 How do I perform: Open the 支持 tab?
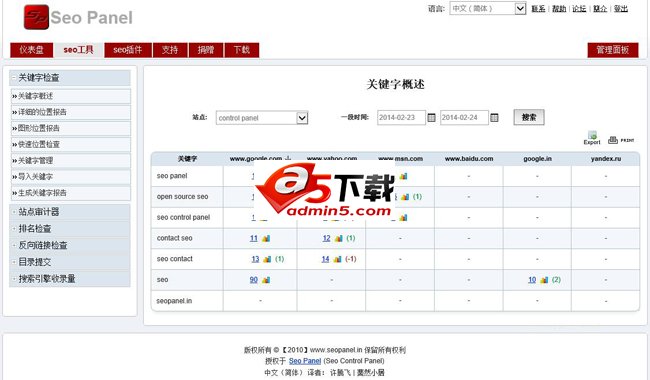click(x=170, y=50)
